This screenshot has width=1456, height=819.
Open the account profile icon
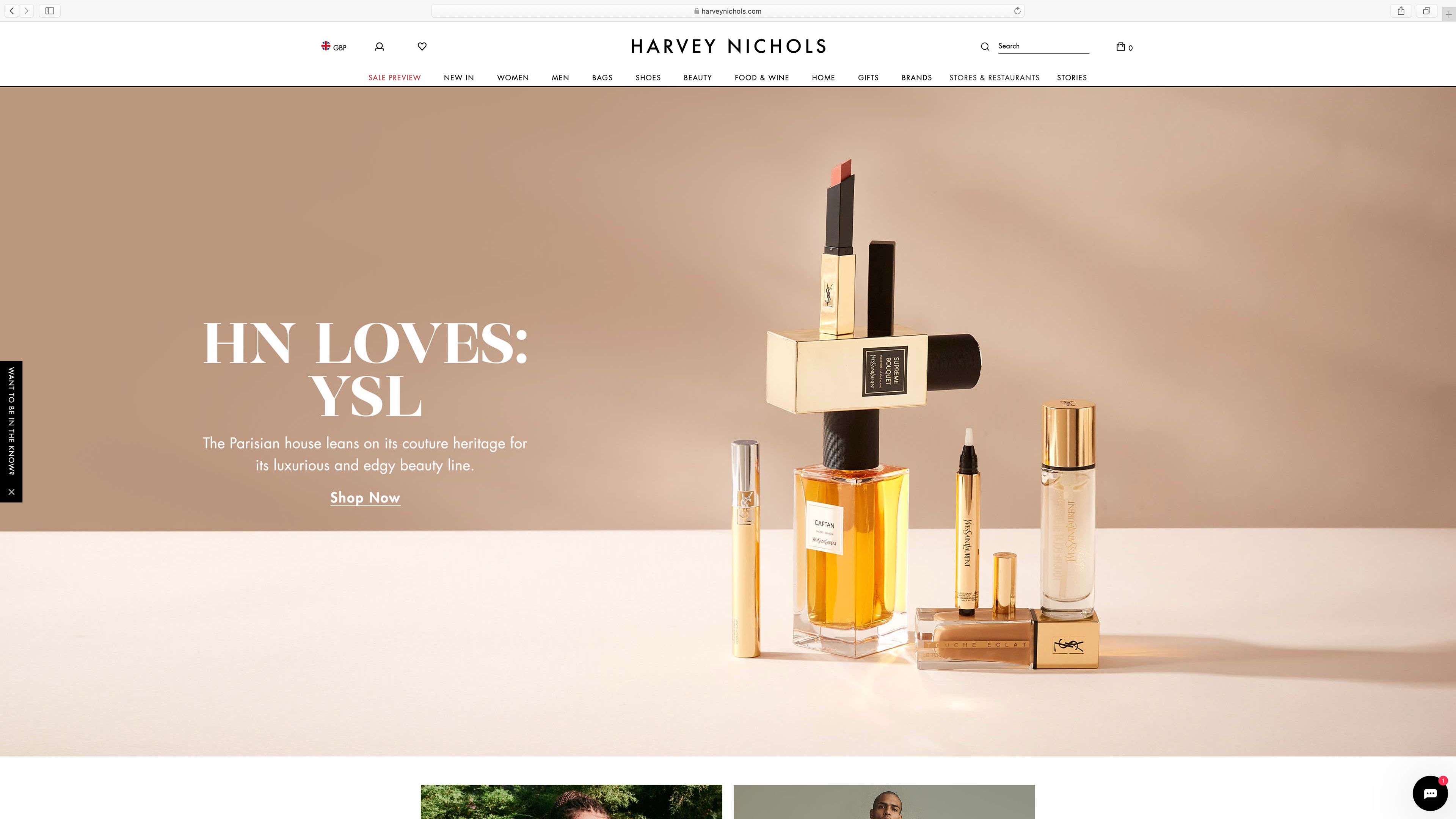click(379, 47)
